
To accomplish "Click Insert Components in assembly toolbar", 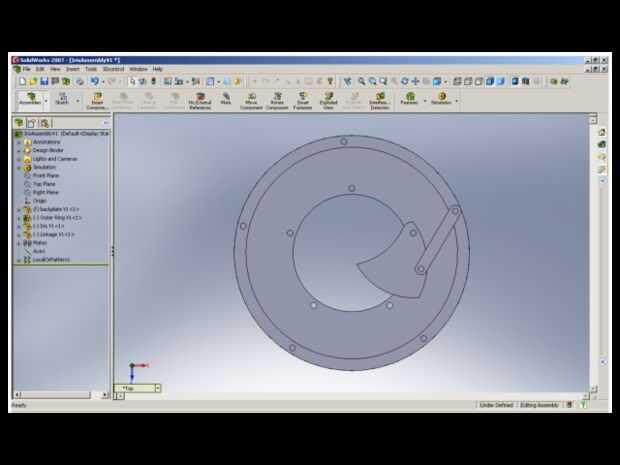I will point(97,101).
